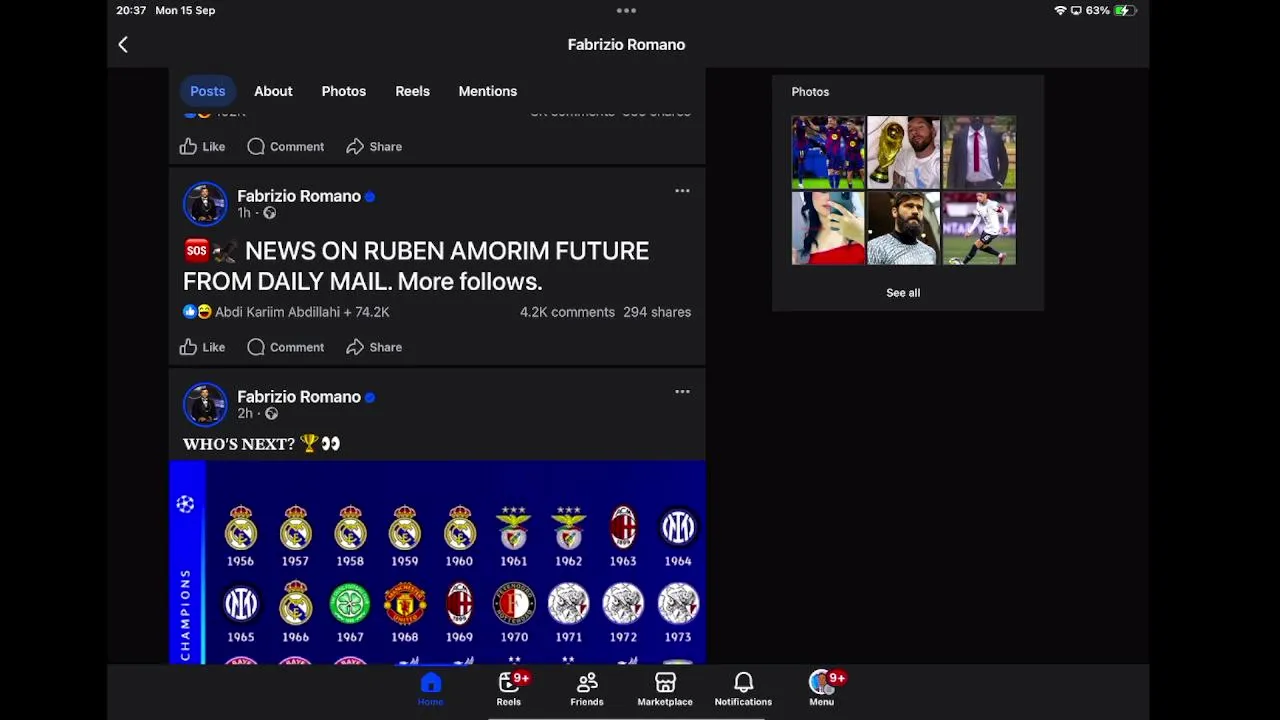Switch to the Photos tab
The image size is (1280, 720).
(344, 91)
